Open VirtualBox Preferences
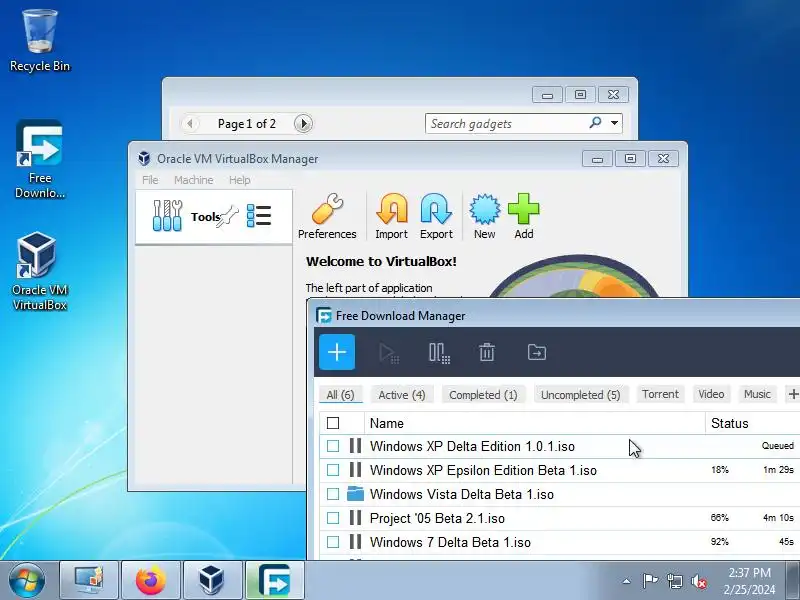This screenshot has width=800, height=600. click(327, 216)
